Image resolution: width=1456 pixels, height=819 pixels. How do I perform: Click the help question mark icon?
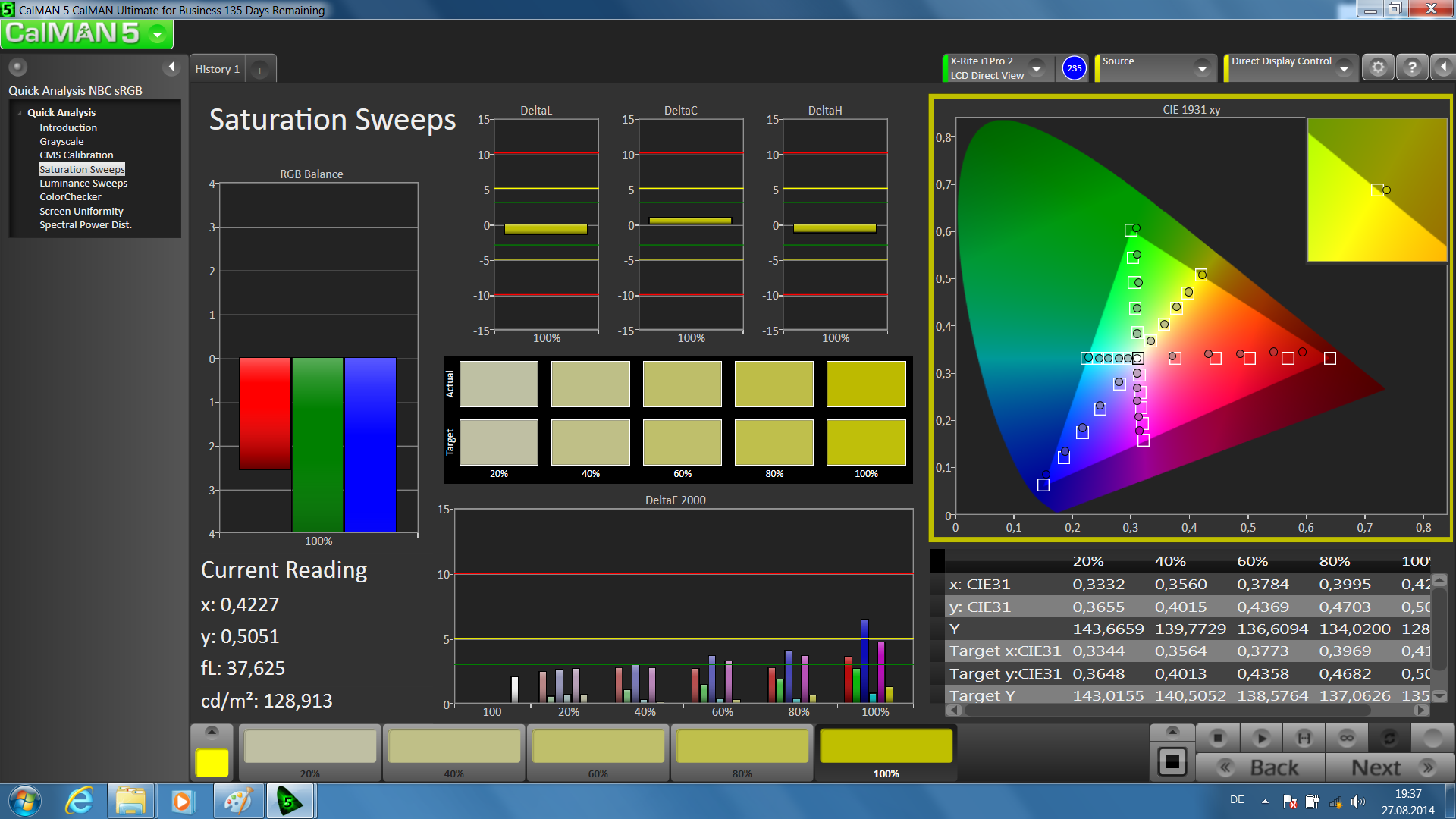1411,68
